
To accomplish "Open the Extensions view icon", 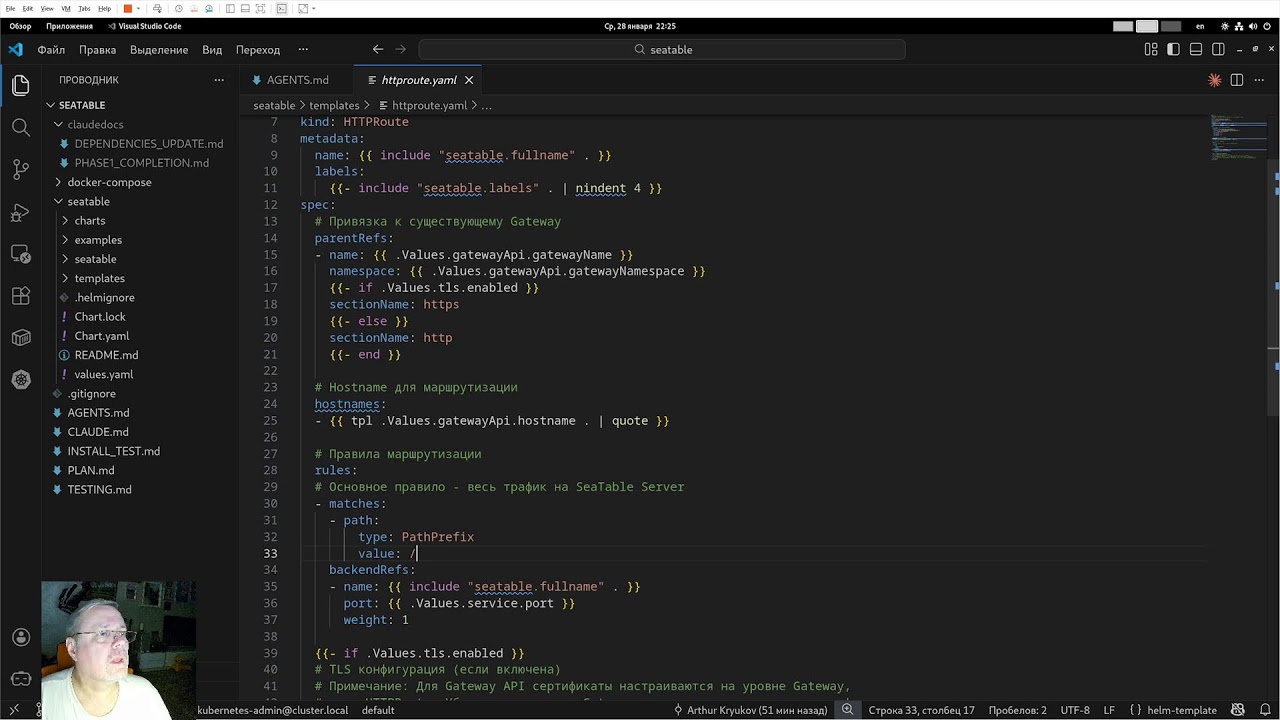I will click(21, 296).
